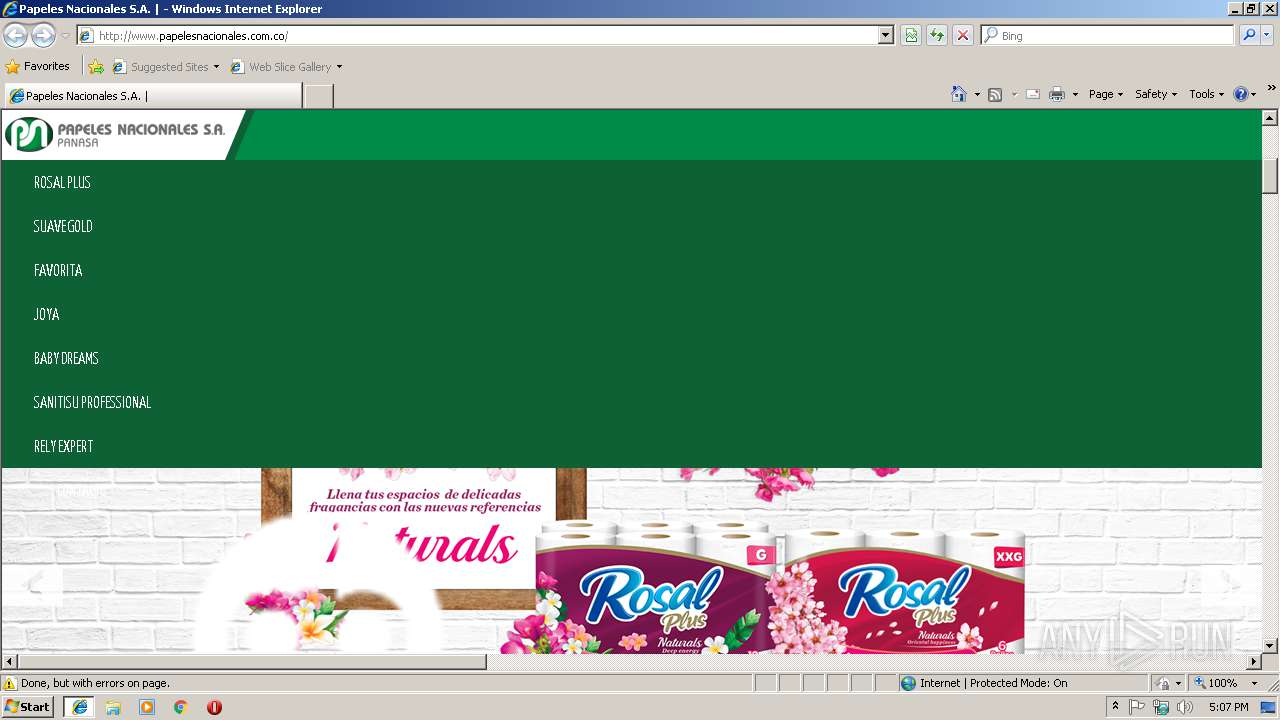Image resolution: width=1280 pixels, height=720 pixels.
Task: Click the network tray icon
Action: [1161, 707]
